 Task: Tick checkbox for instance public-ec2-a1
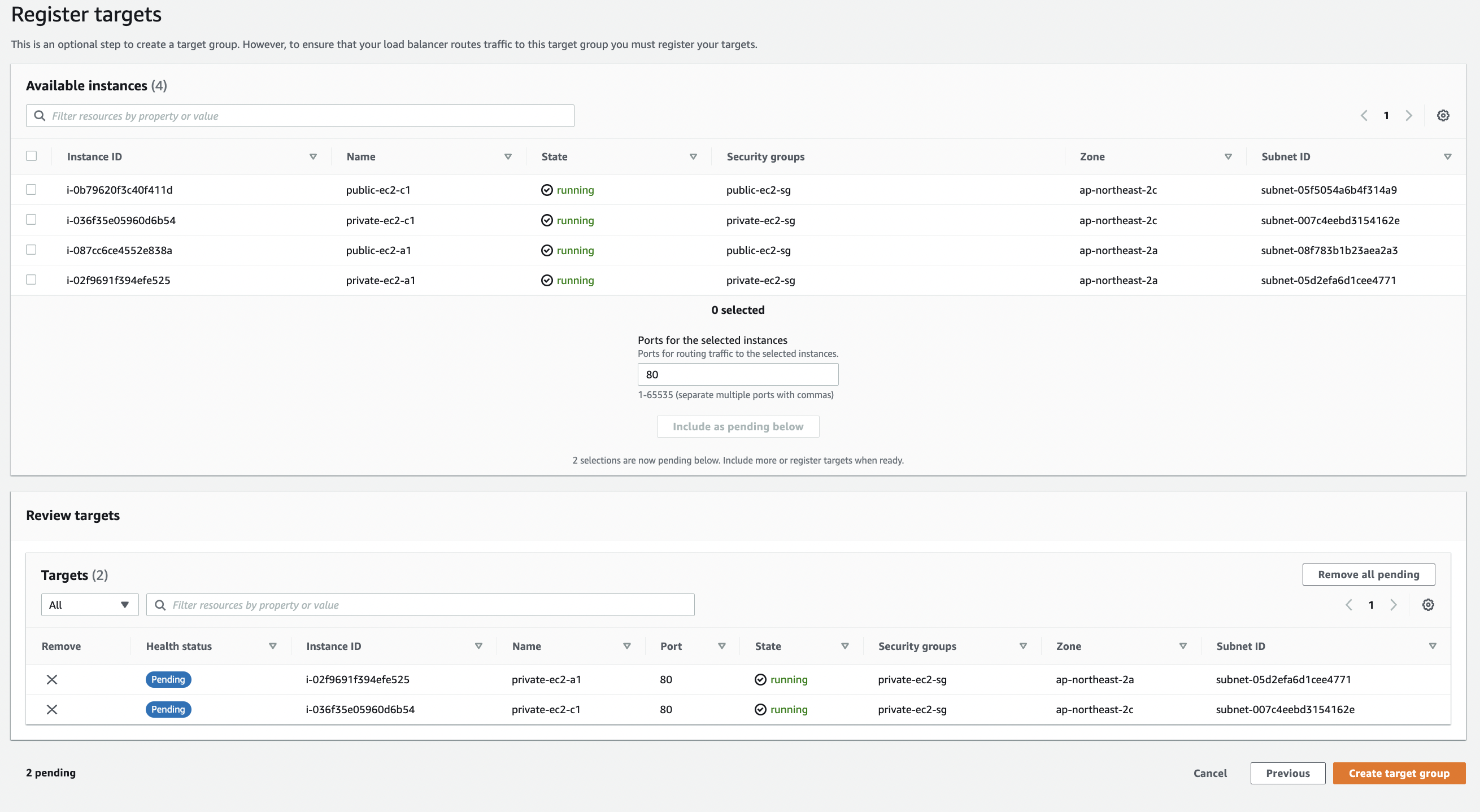tap(32, 250)
